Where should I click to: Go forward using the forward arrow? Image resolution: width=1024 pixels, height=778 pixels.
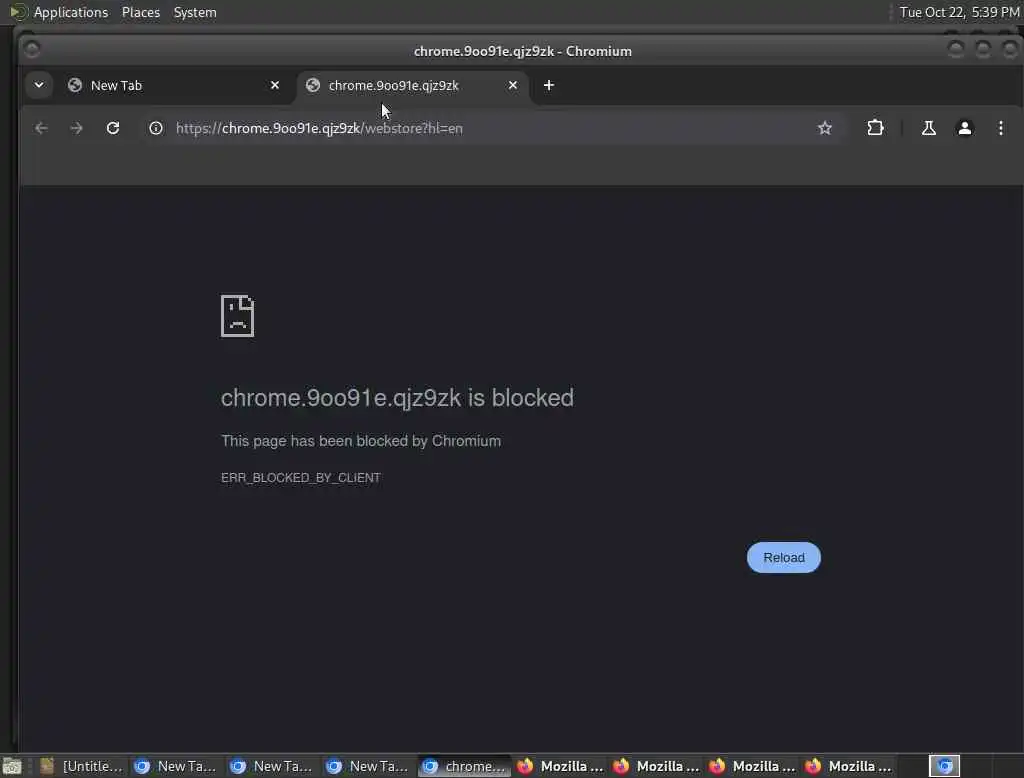(76, 128)
